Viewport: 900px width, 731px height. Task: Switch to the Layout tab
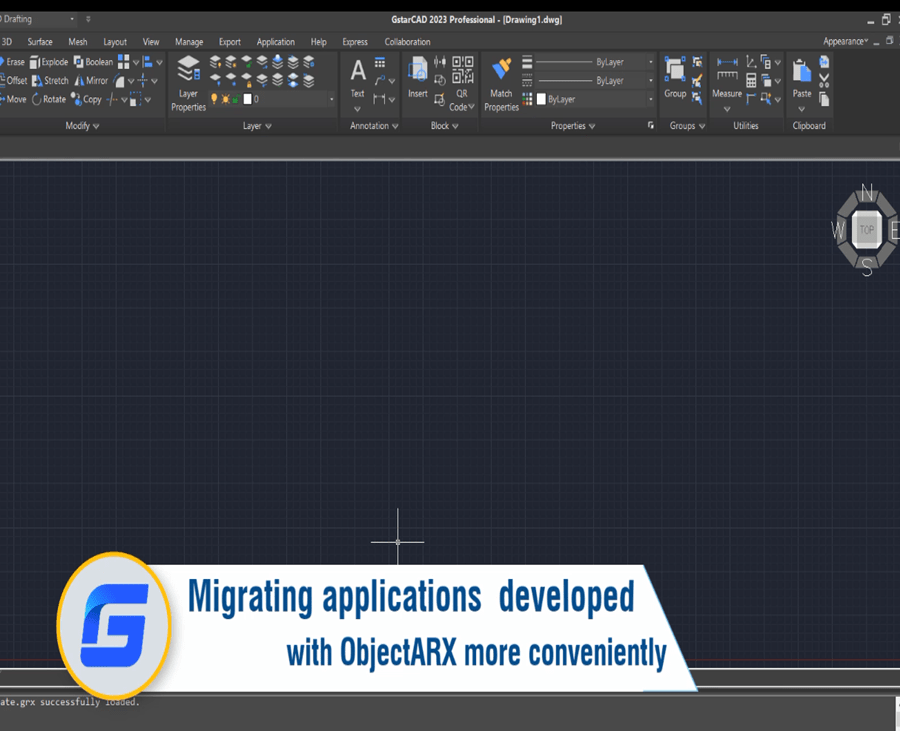114,42
